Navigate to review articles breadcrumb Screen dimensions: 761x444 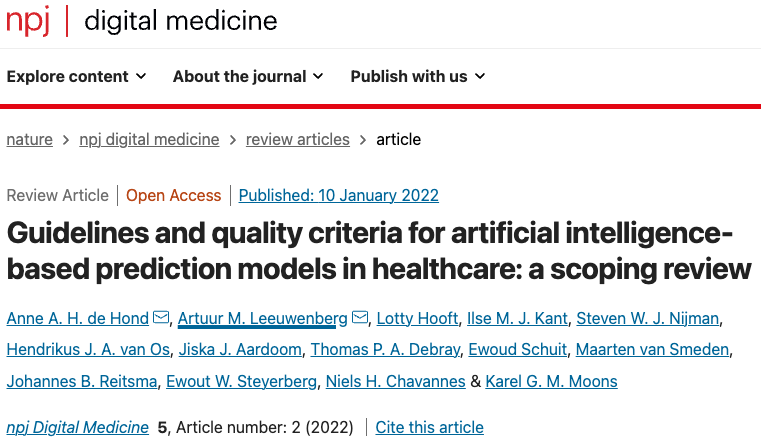pos(298,140)
